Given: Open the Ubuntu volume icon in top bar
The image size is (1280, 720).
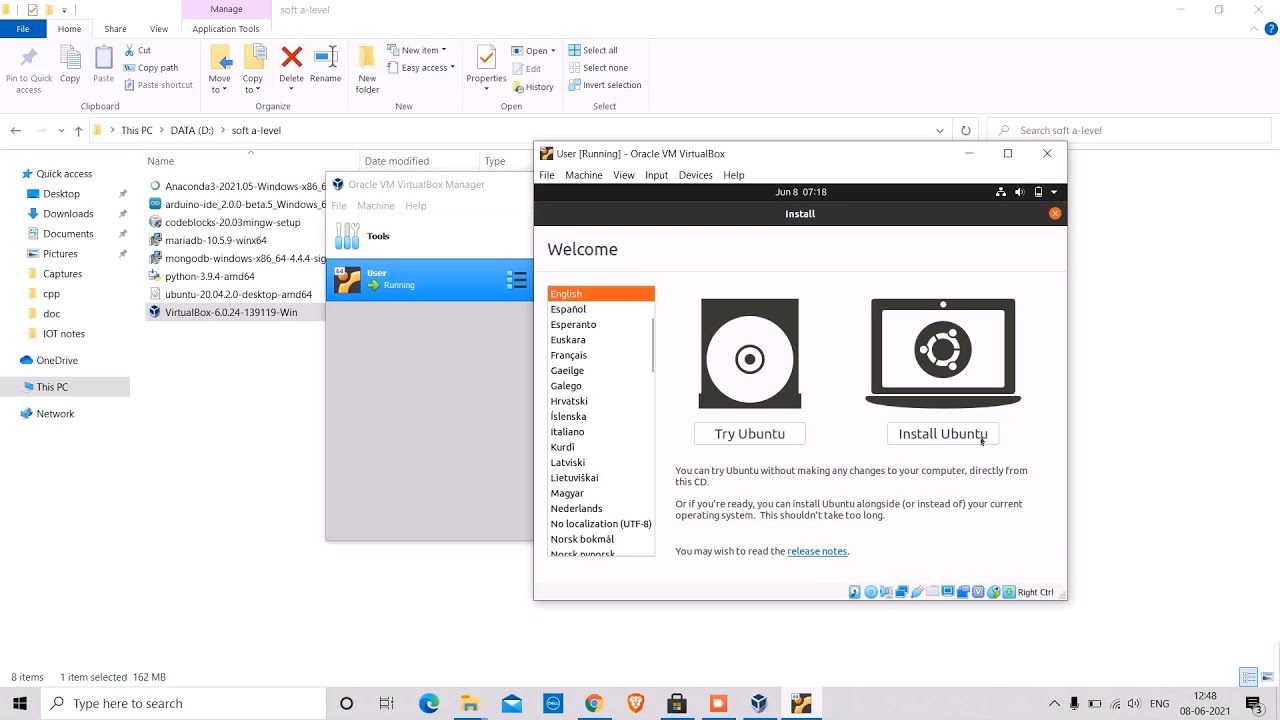Looking at the screenshot, I should [x=1020, y=192].
